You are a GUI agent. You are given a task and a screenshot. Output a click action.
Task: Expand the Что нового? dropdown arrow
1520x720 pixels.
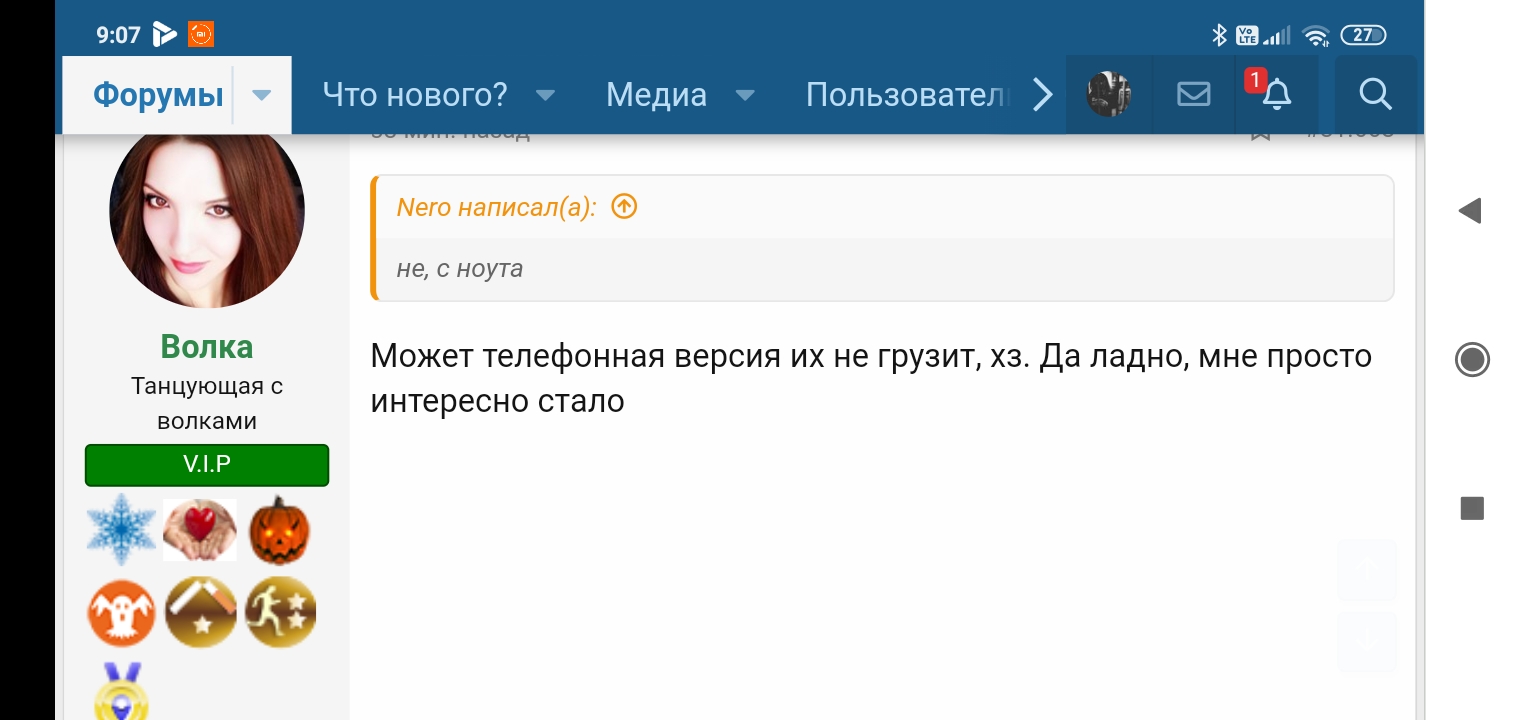tap(545, 95)
